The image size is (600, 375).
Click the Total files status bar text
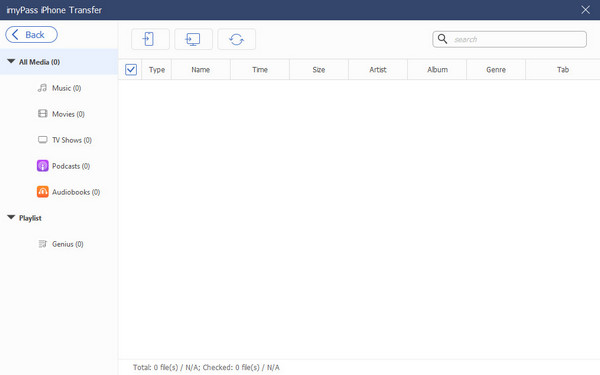[x=206, y=367]
